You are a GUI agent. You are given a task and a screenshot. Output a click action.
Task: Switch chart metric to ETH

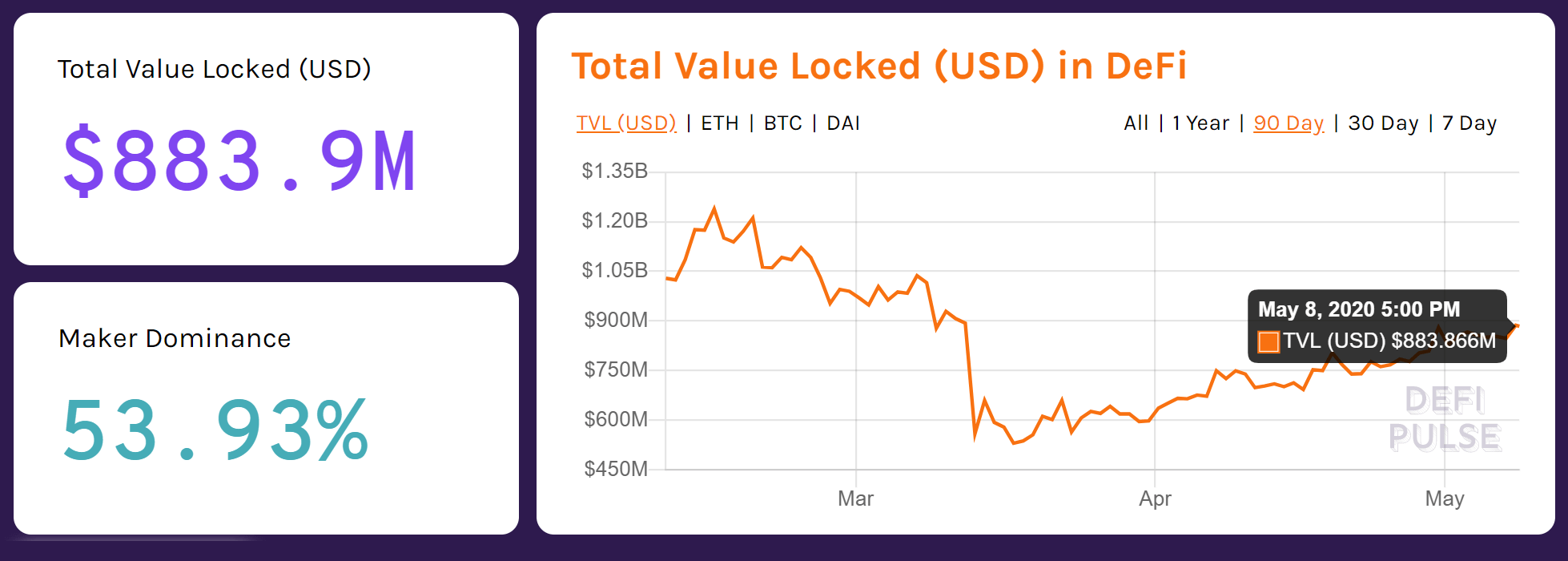click(720, 123)
